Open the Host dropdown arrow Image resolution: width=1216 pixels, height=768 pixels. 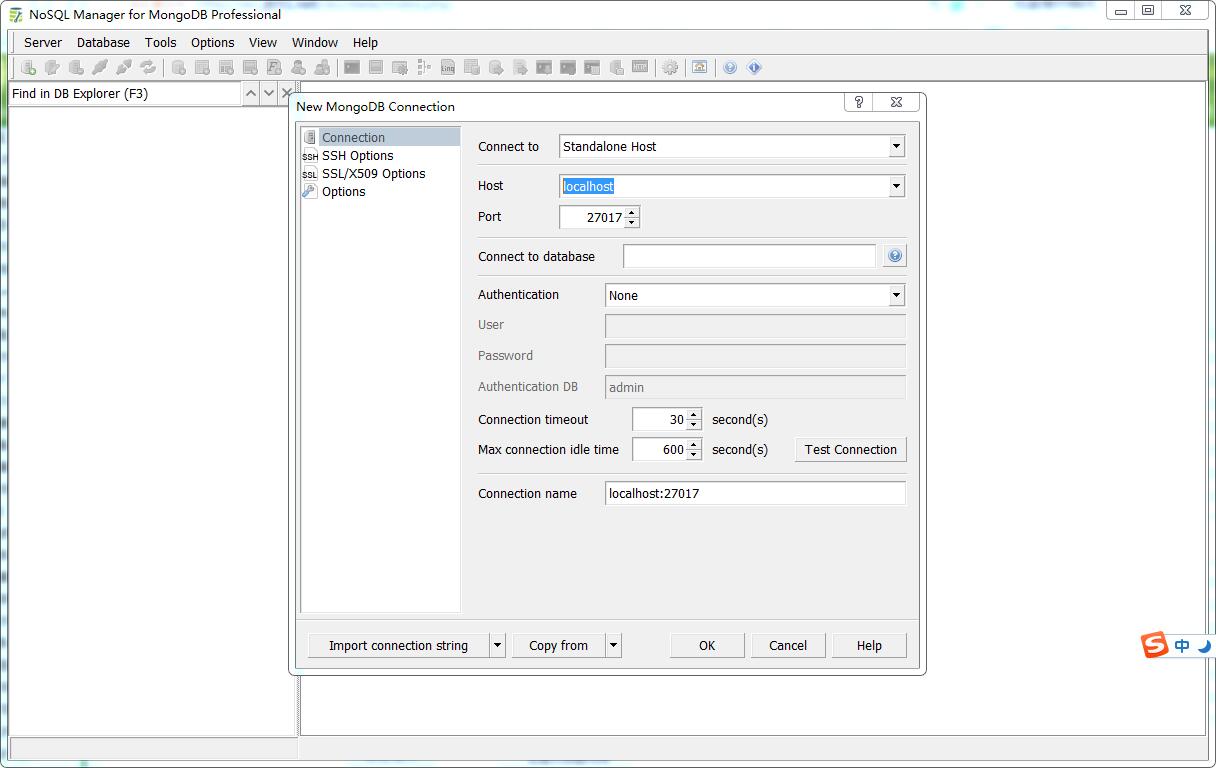[896, 186]
